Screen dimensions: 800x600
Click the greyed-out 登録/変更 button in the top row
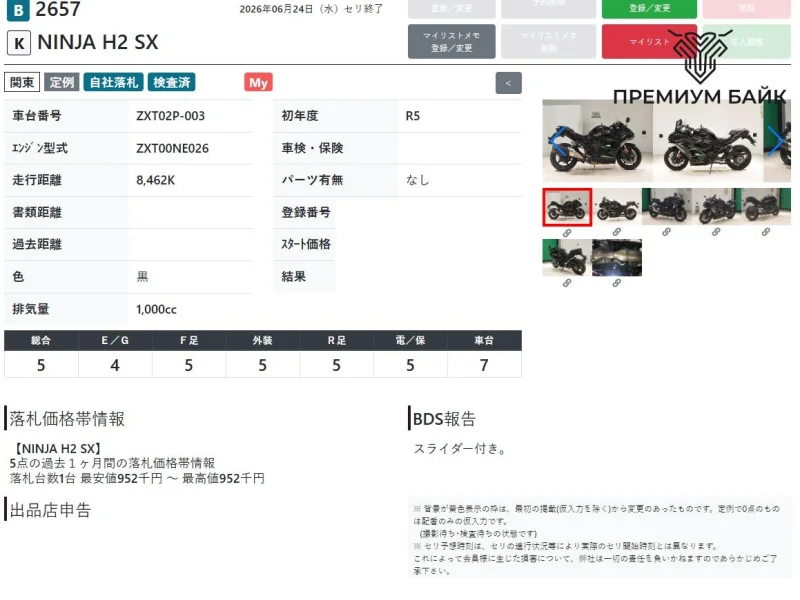click(452, 9)
